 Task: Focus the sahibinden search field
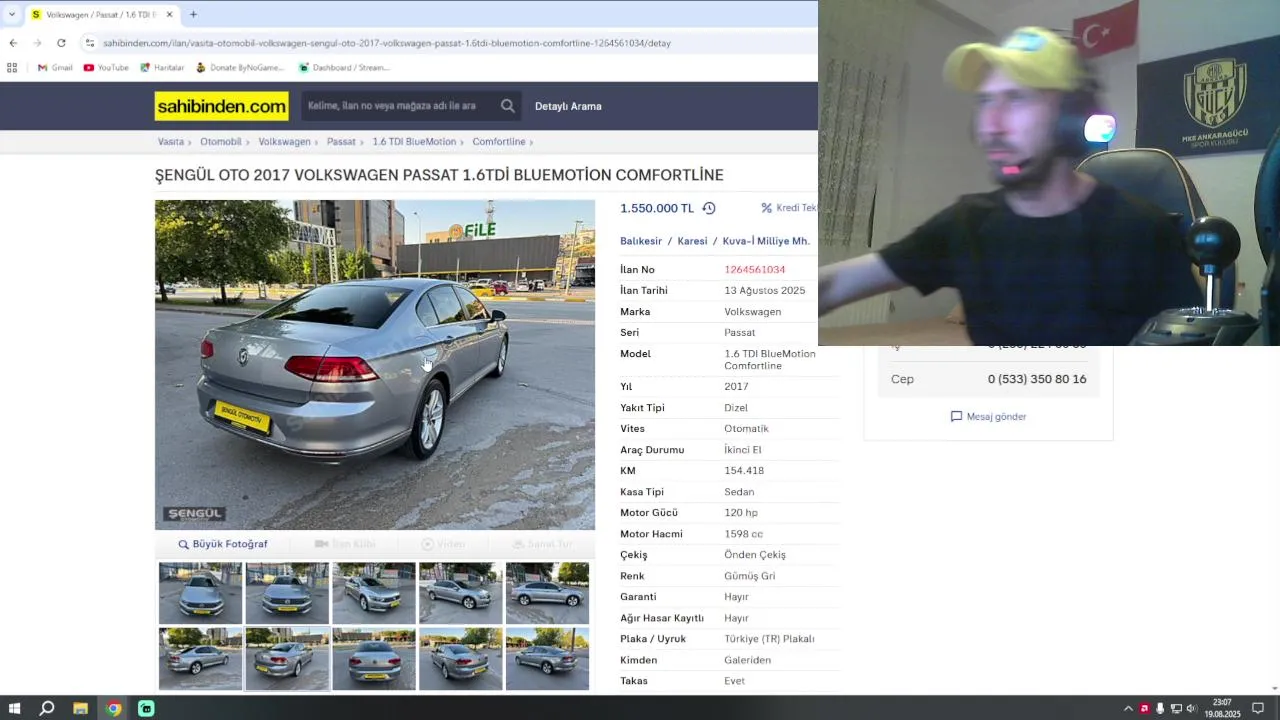click(397, 106)
